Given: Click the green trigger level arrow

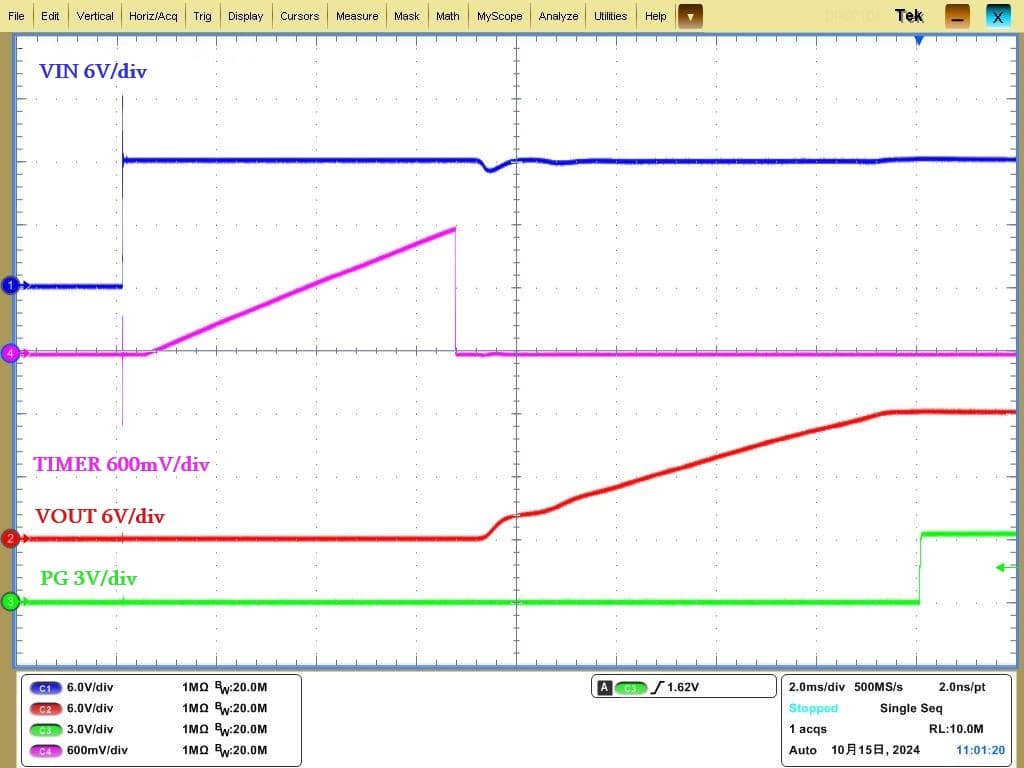Looking at the screenshot, I should click(x=1004, y=568).
